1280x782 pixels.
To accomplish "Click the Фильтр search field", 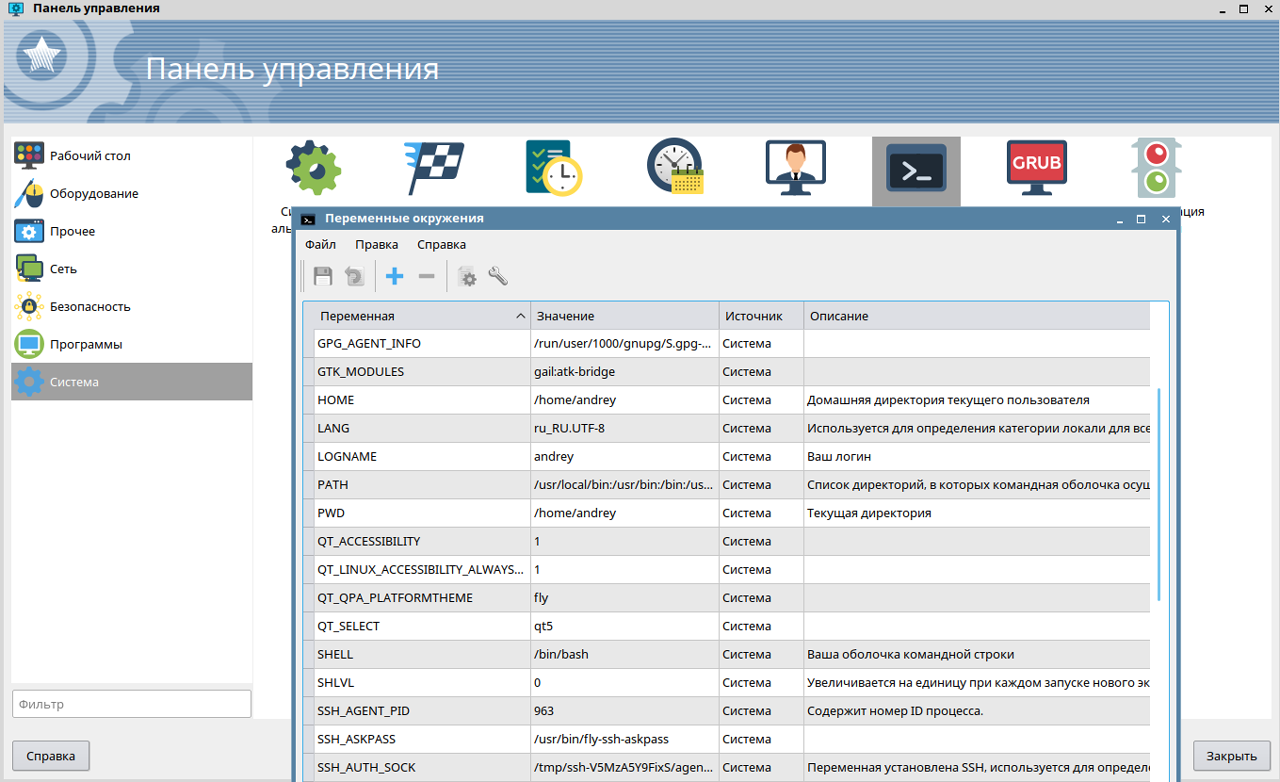I will (131, 704).
